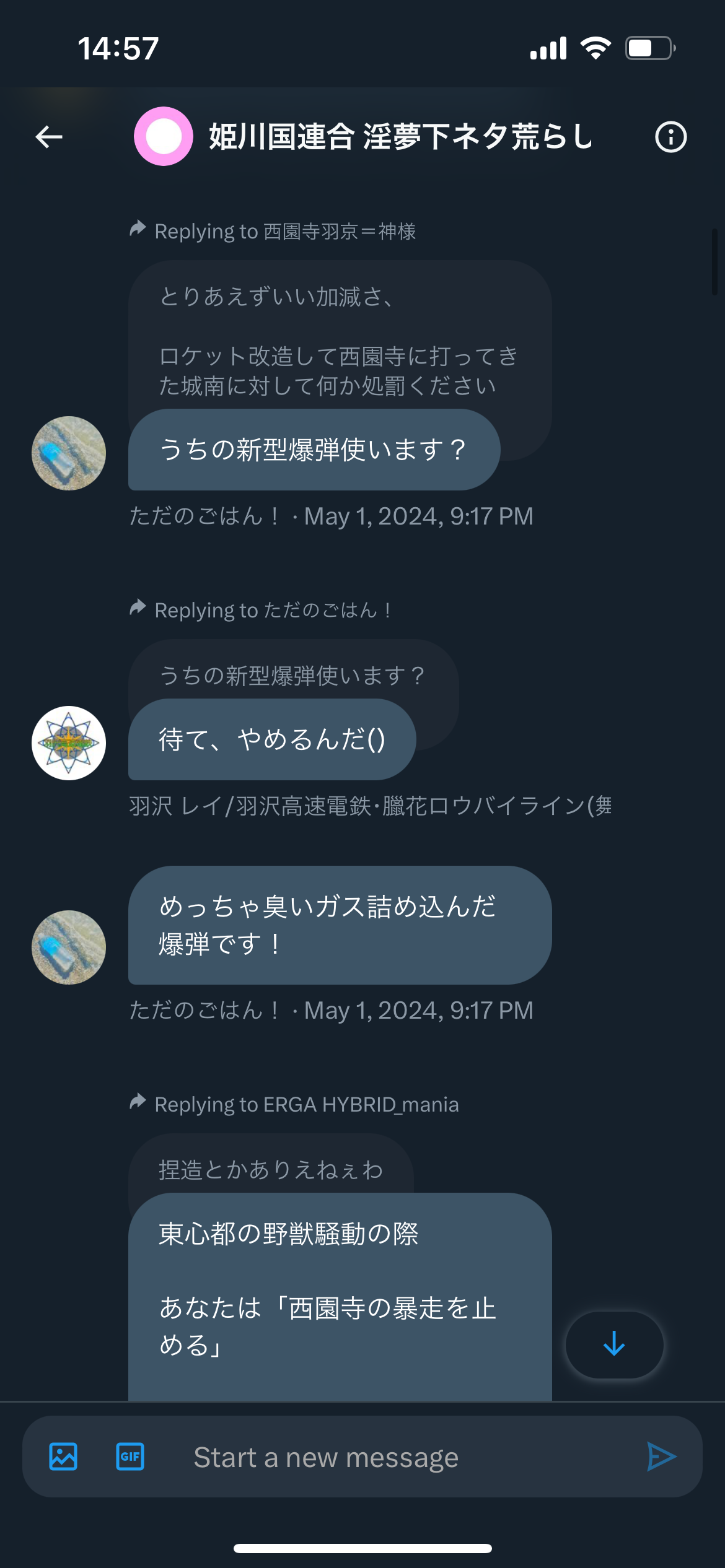Attach a photo with the image icon
This screenshot has height=1568, width=725.
(63, 1457)
